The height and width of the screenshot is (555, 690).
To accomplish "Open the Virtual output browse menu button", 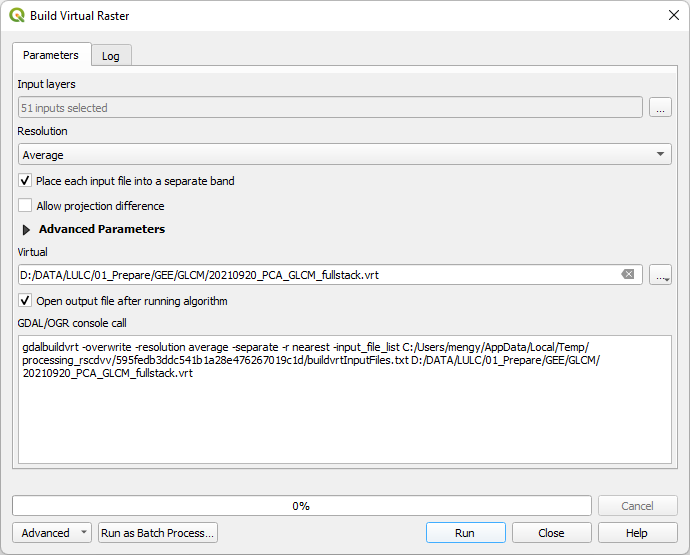I will pos(660,275).
